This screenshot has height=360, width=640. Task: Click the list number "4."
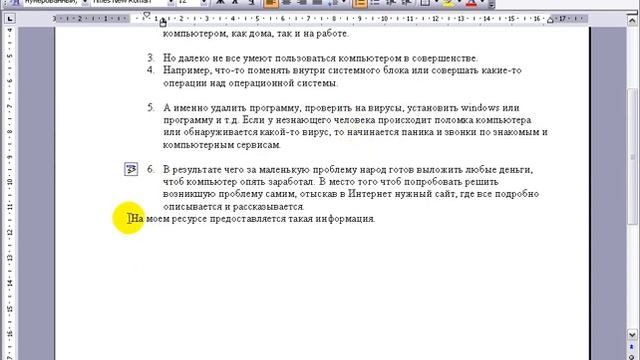click(151, 70)
